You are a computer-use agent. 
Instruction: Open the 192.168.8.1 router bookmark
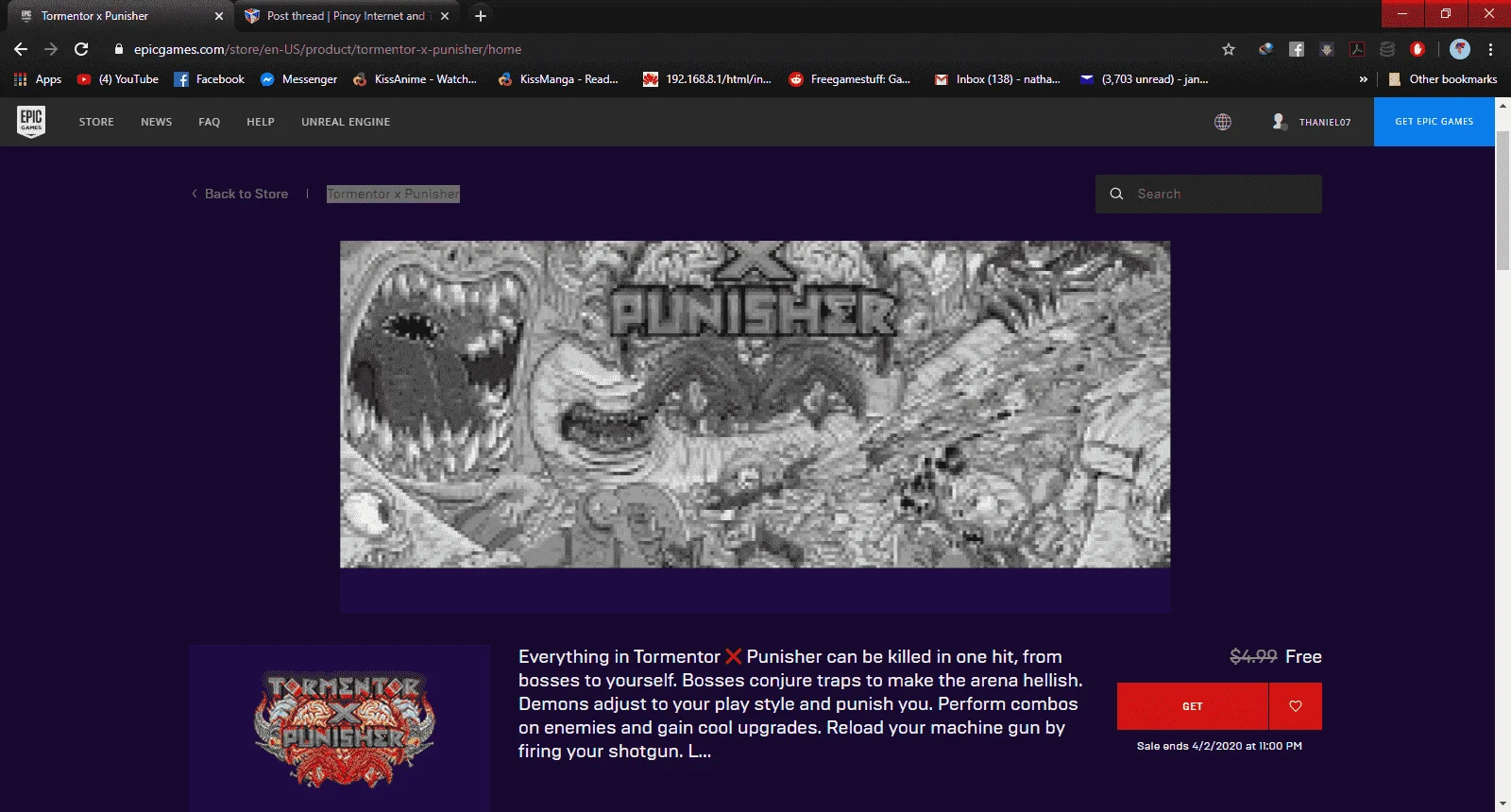point(707,79)
